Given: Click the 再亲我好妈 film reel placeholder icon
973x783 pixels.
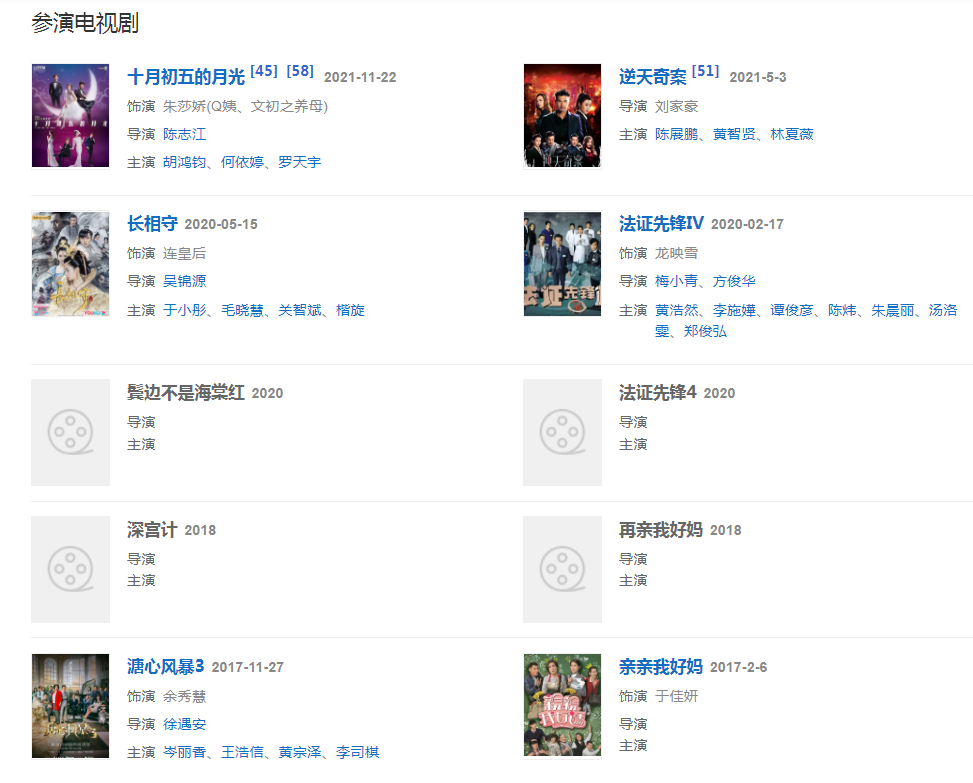Looking at the screenshot, I should [x=562, y=569].
